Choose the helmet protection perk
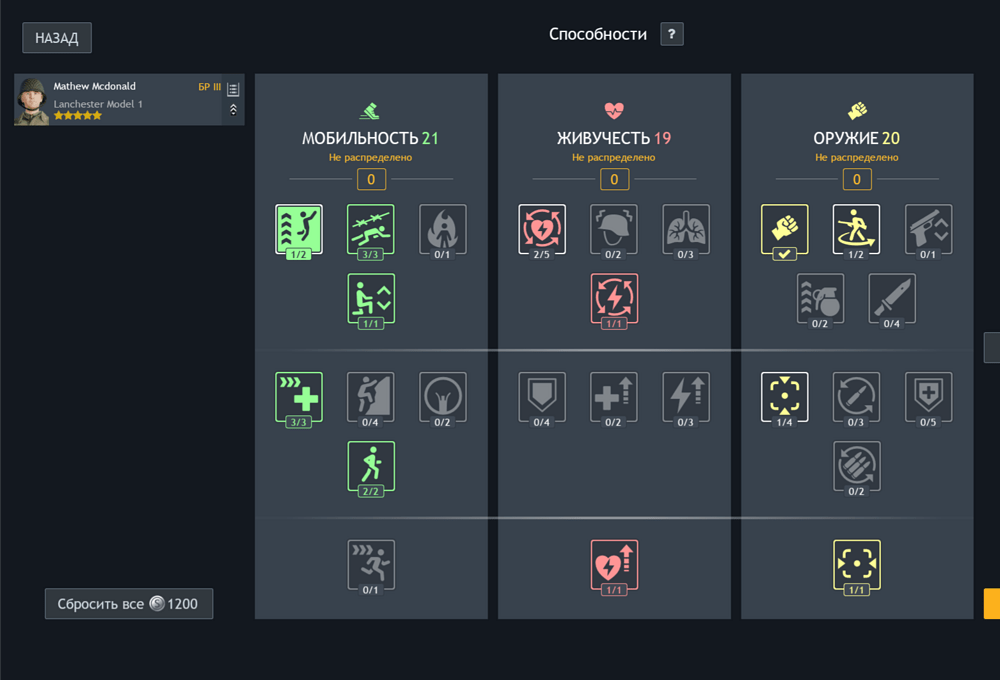The width and height of the screenshot is (1000, 680). coord(614,230)
